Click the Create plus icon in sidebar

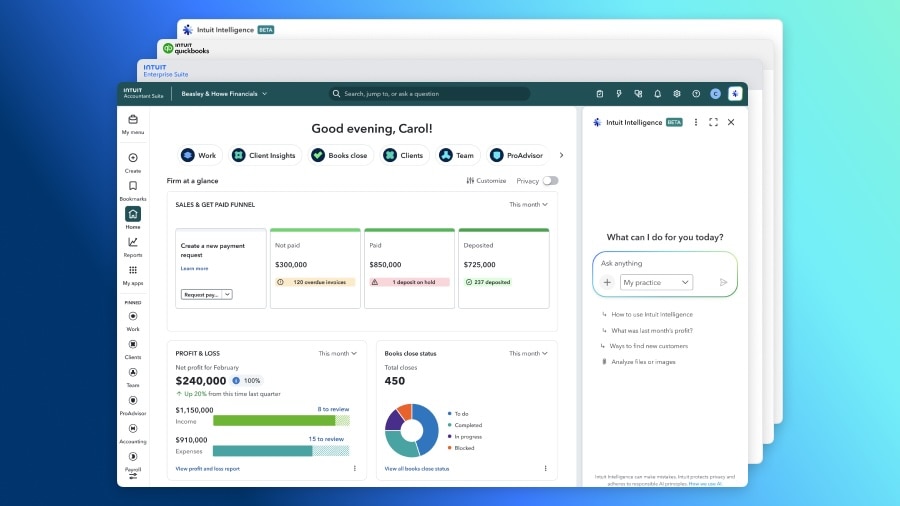pyautogui.click(x=133, y=158)
